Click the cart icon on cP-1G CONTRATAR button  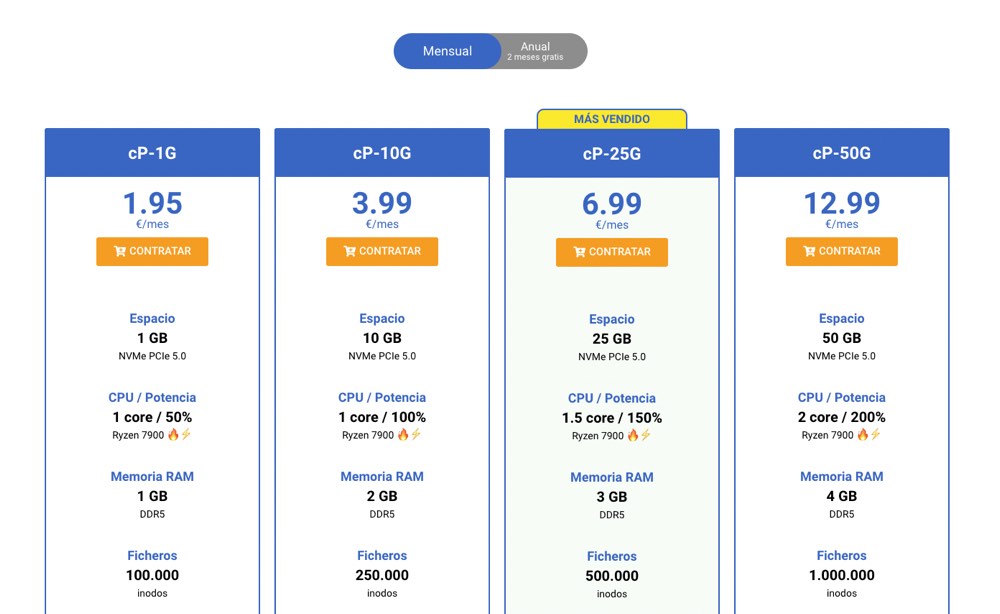[x=119, y=251]
